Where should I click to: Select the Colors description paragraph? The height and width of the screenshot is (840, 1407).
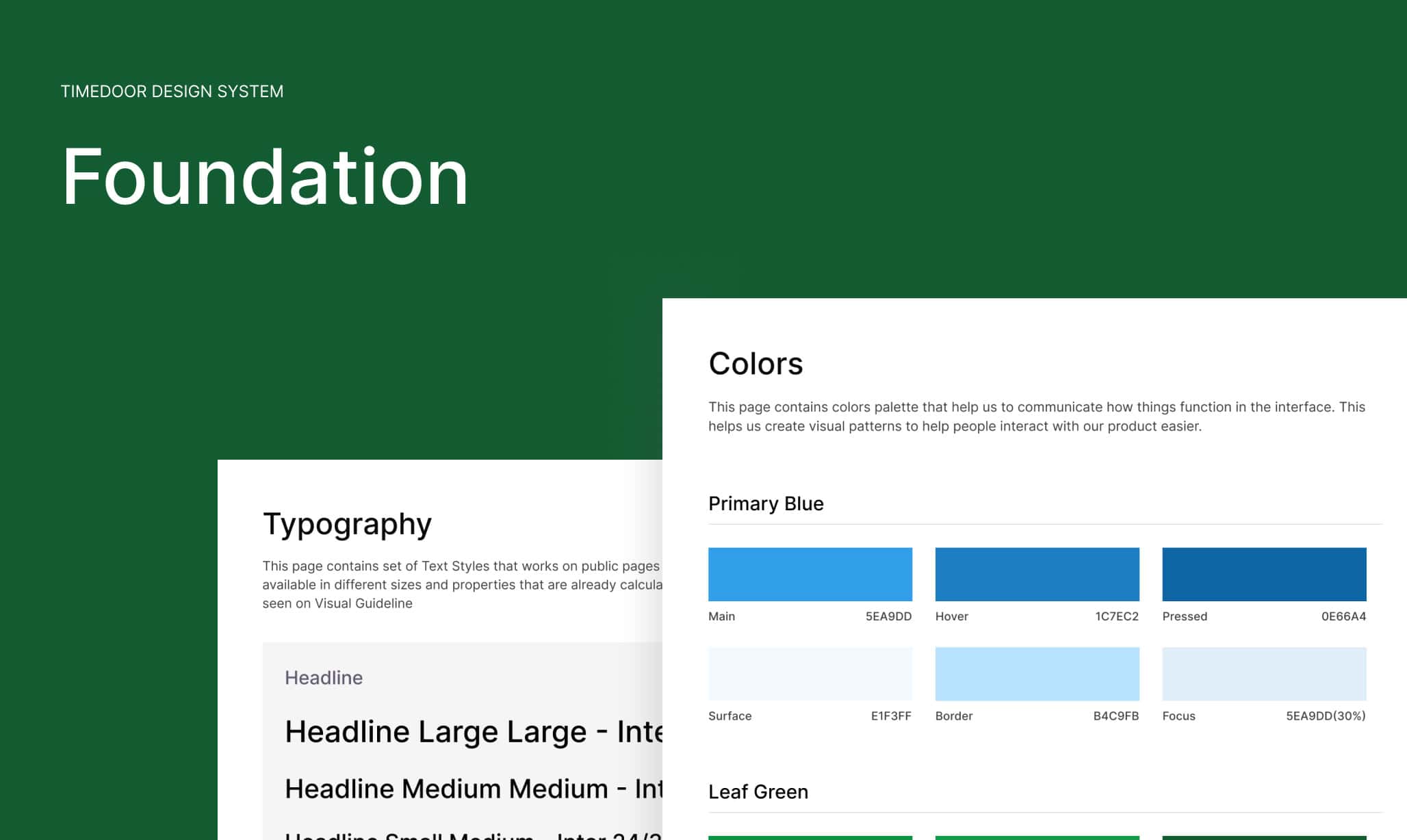coord(1036,417)
